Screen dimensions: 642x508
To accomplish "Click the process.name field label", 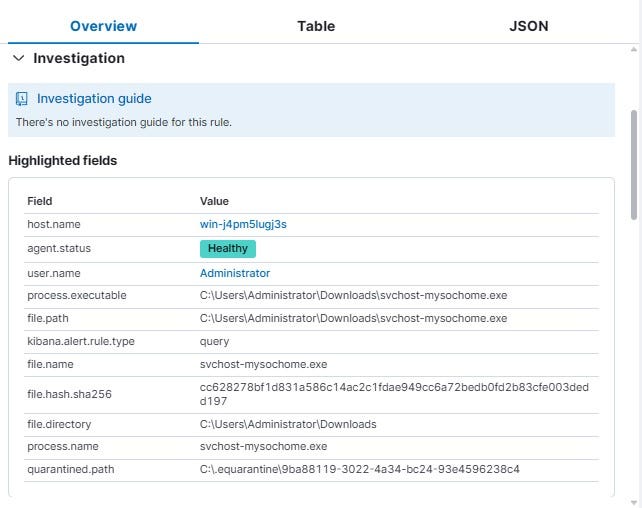I will click(63, 446).
